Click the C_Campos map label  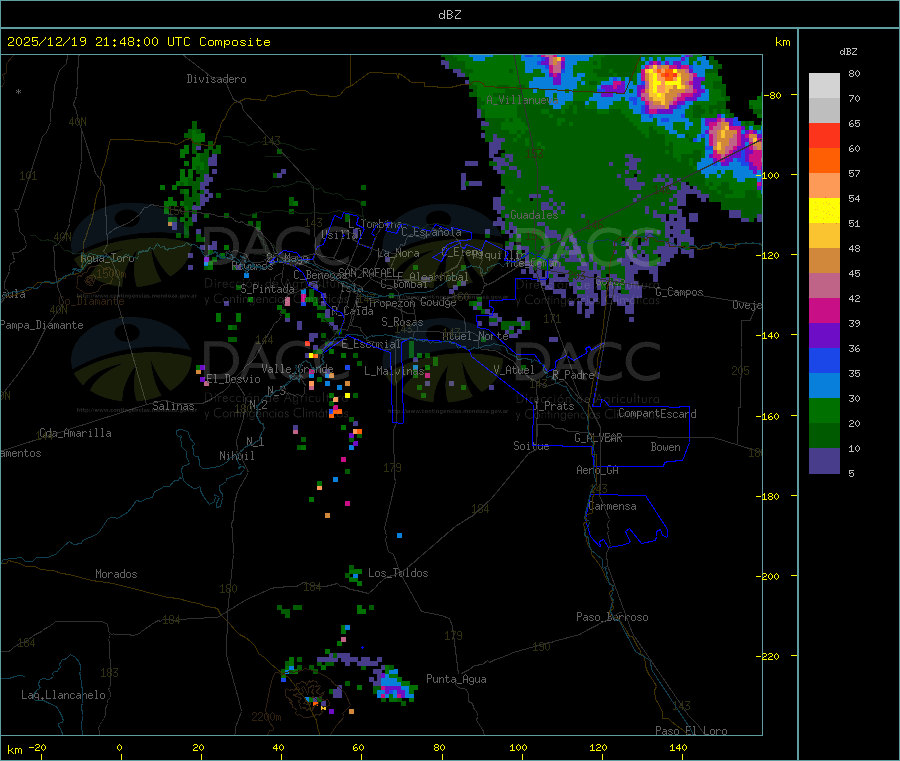[x=679, y=292]
